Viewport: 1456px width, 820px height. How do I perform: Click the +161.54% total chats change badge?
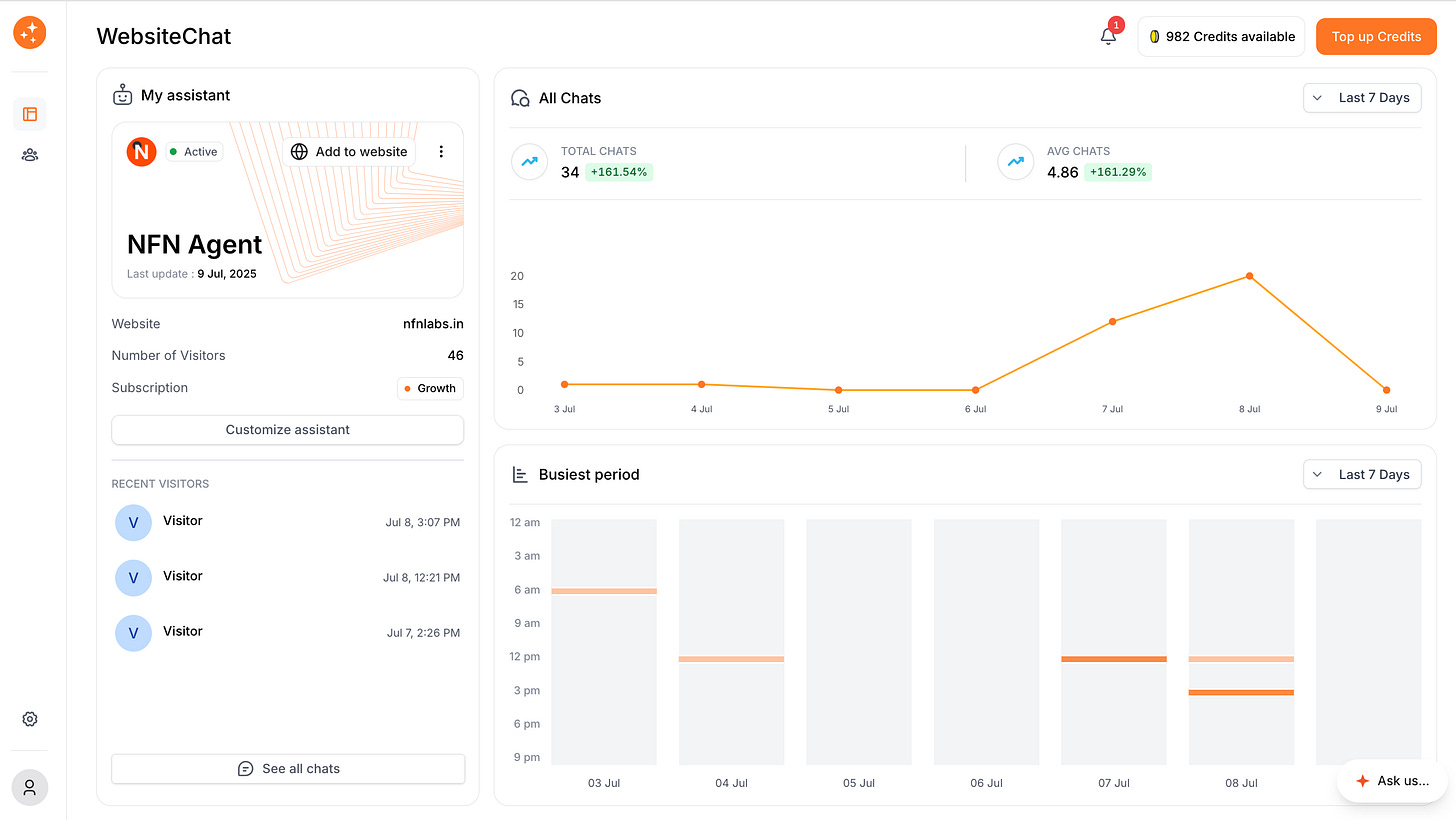click(x=619, y=172)
